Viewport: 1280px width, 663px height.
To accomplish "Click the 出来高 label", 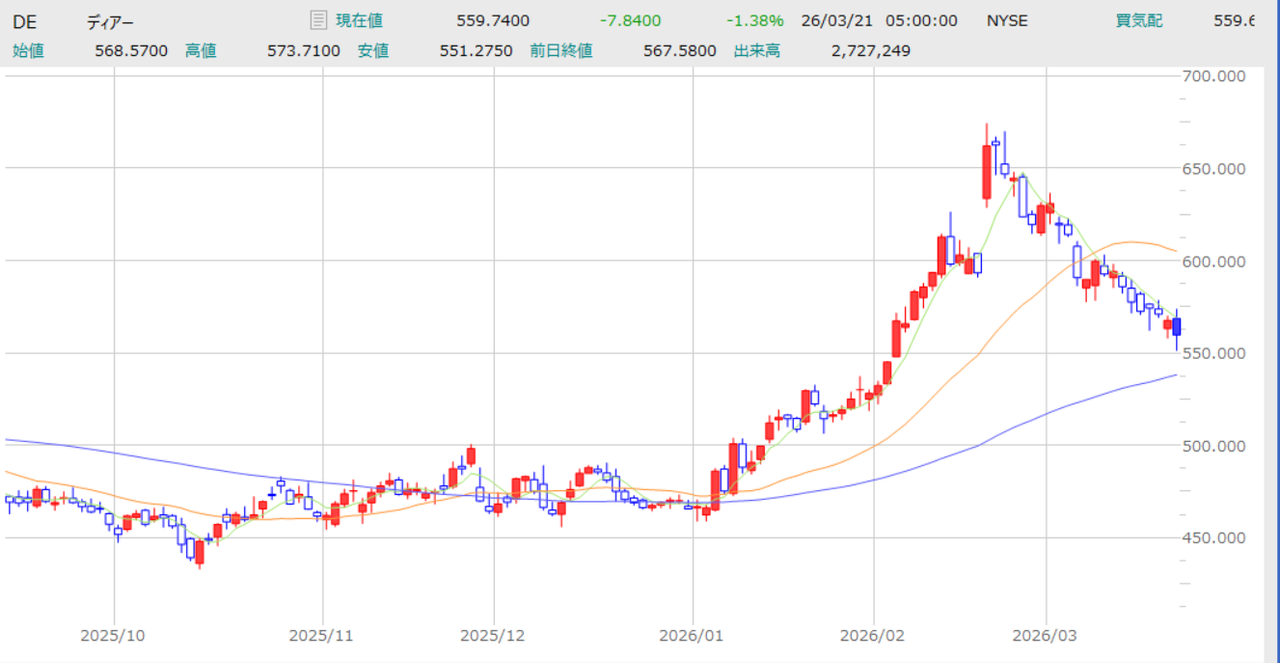I will [757, 50].
